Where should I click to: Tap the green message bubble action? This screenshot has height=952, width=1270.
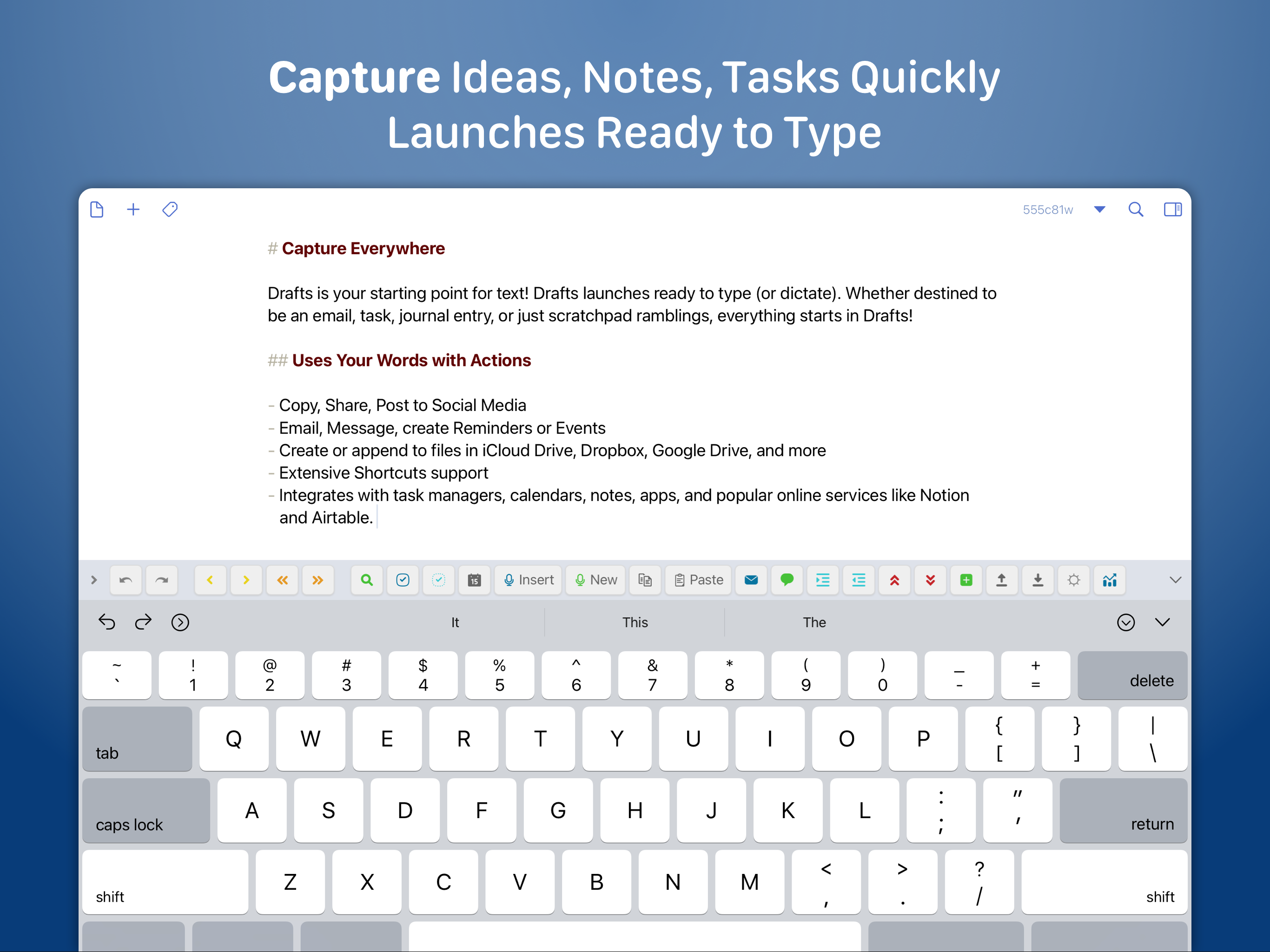[x=787, y=580]
